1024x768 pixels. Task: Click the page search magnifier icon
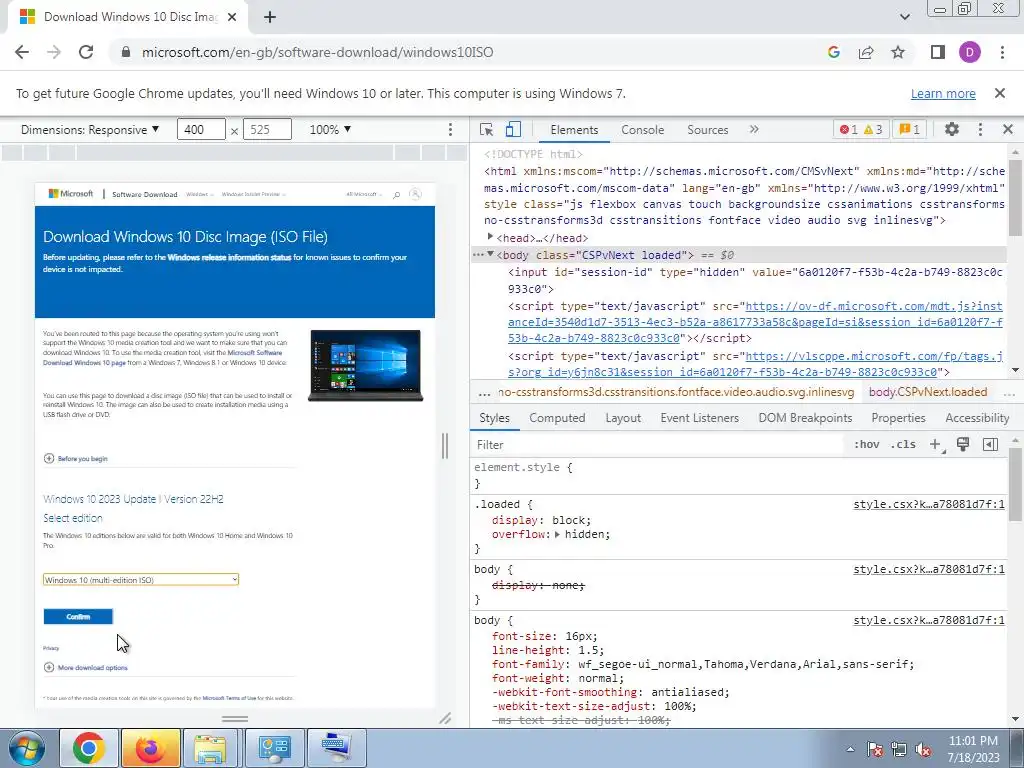point(396,194)
